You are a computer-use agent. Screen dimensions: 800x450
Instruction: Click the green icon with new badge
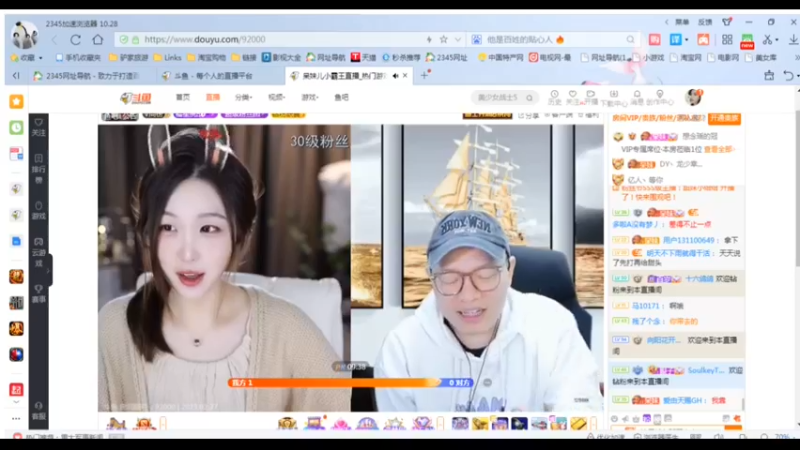747,41
